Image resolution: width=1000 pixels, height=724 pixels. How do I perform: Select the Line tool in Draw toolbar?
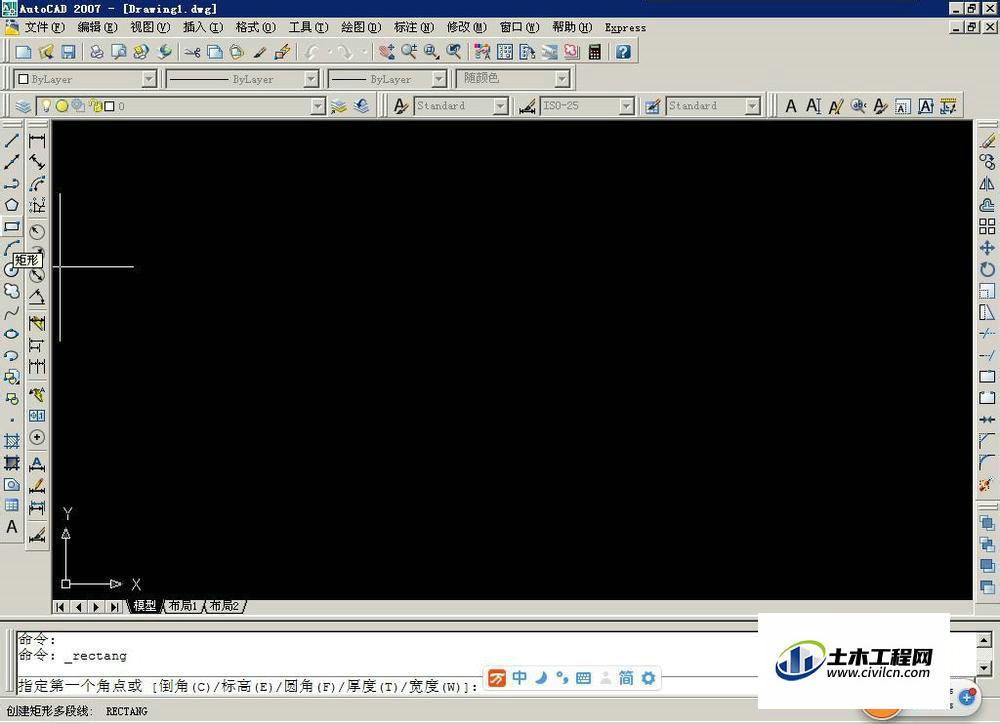(x=11, y=140)
